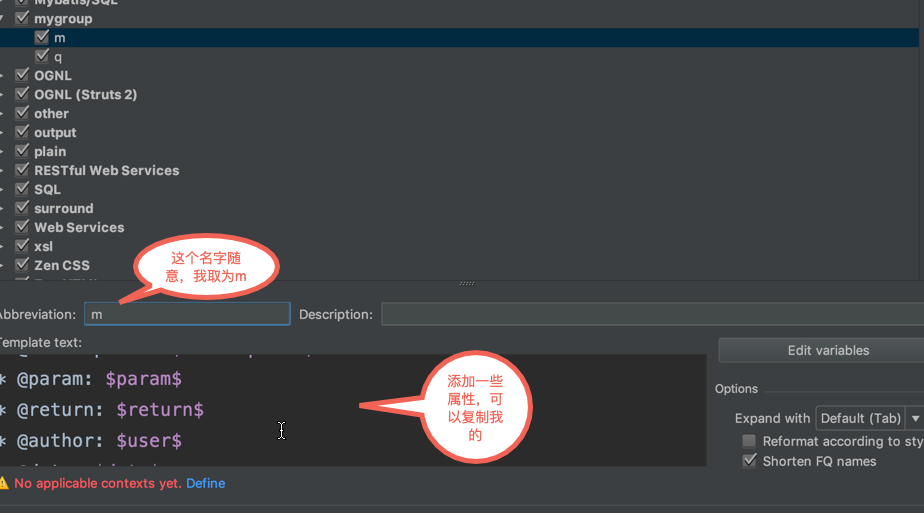Select the plain template group

tap(50, 151)
